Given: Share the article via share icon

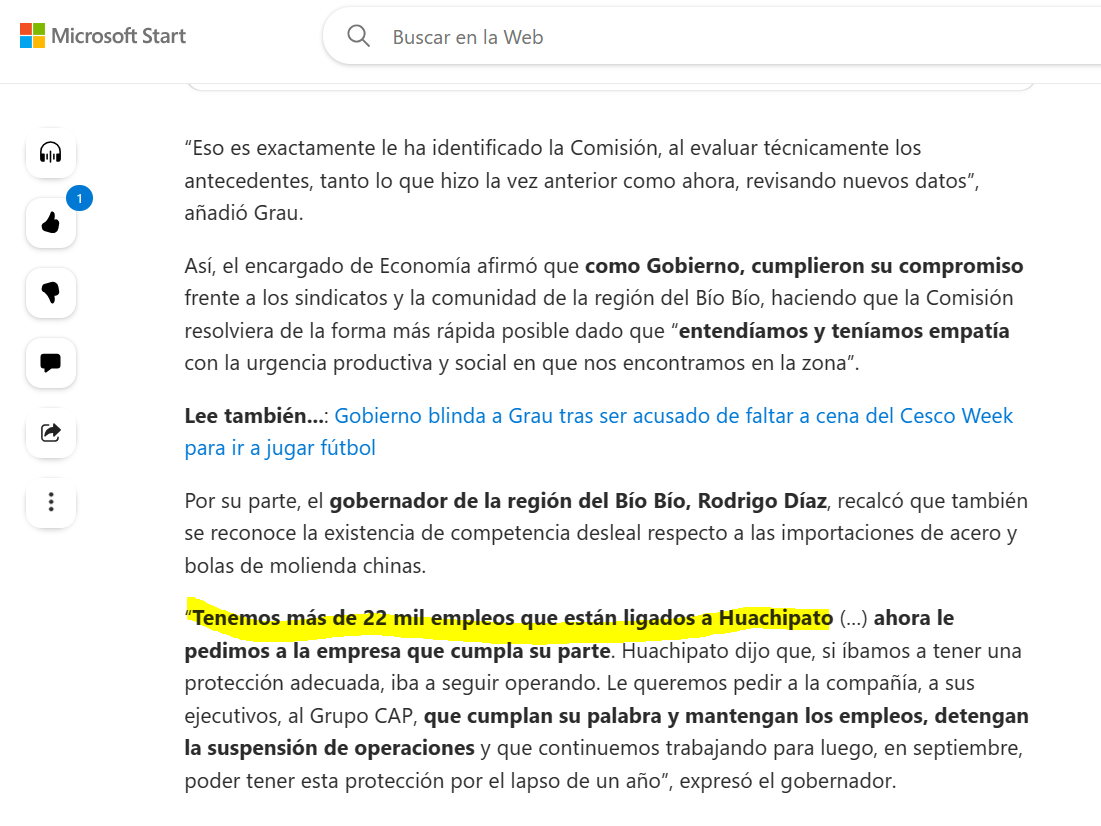Looking at the screenshot, I should [51, 432].
